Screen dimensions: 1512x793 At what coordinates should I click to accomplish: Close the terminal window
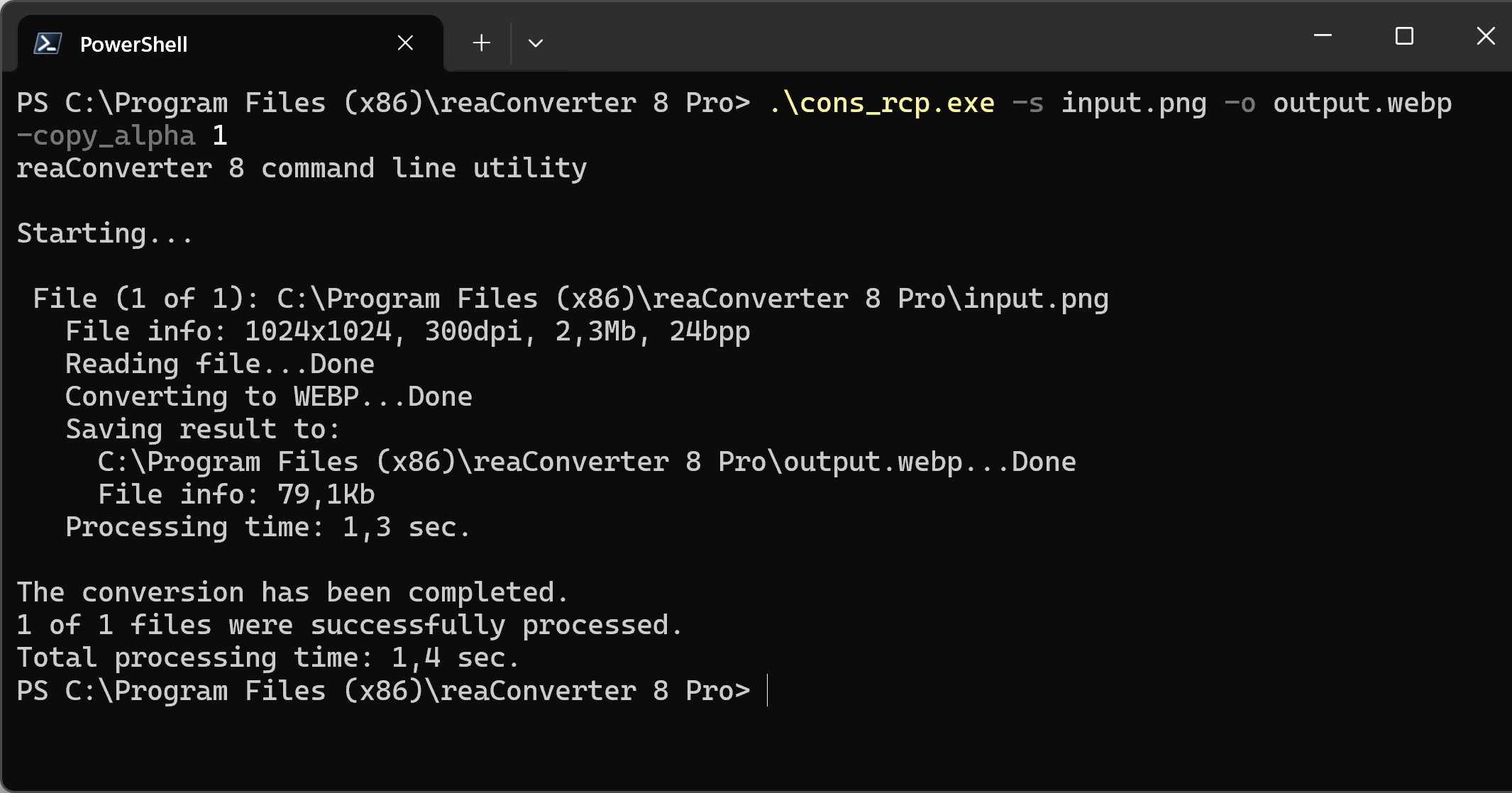(x=1485, y=35)
